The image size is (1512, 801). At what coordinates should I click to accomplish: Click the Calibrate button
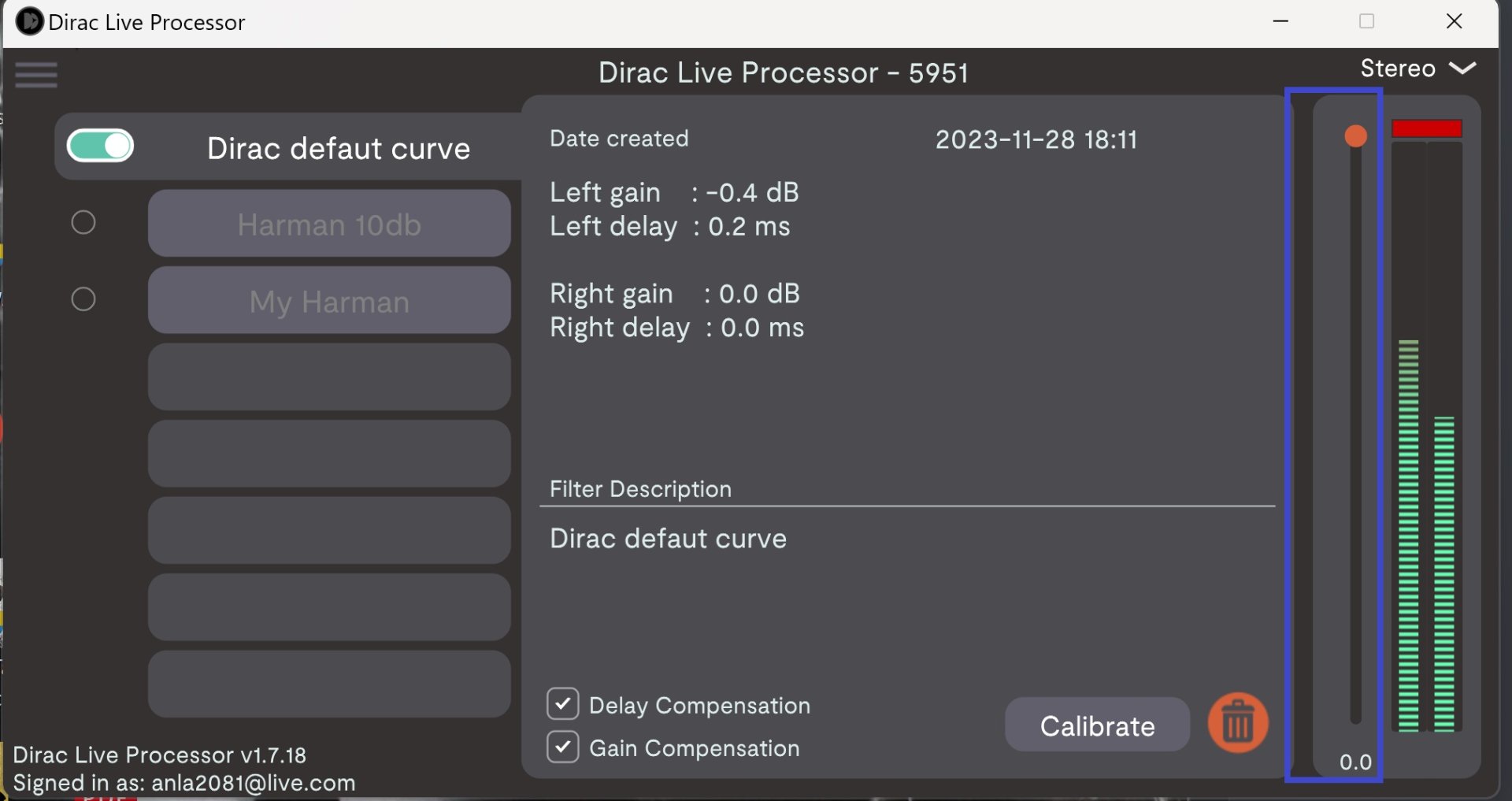click(1097, 725)
